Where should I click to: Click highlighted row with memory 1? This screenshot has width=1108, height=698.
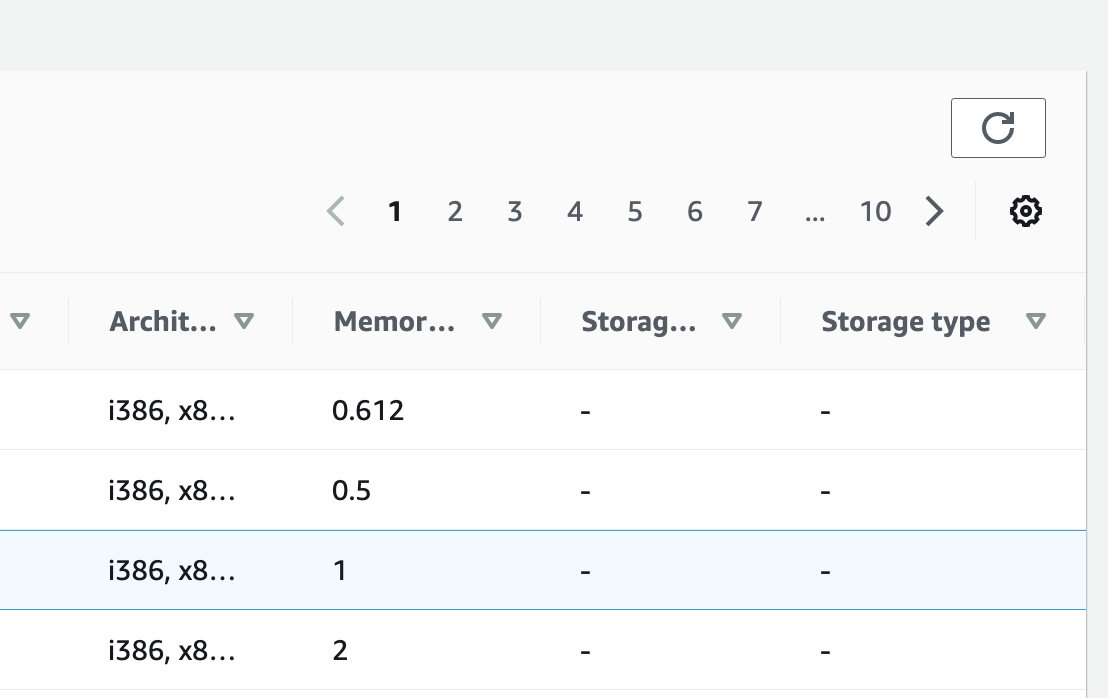[543, 569]
